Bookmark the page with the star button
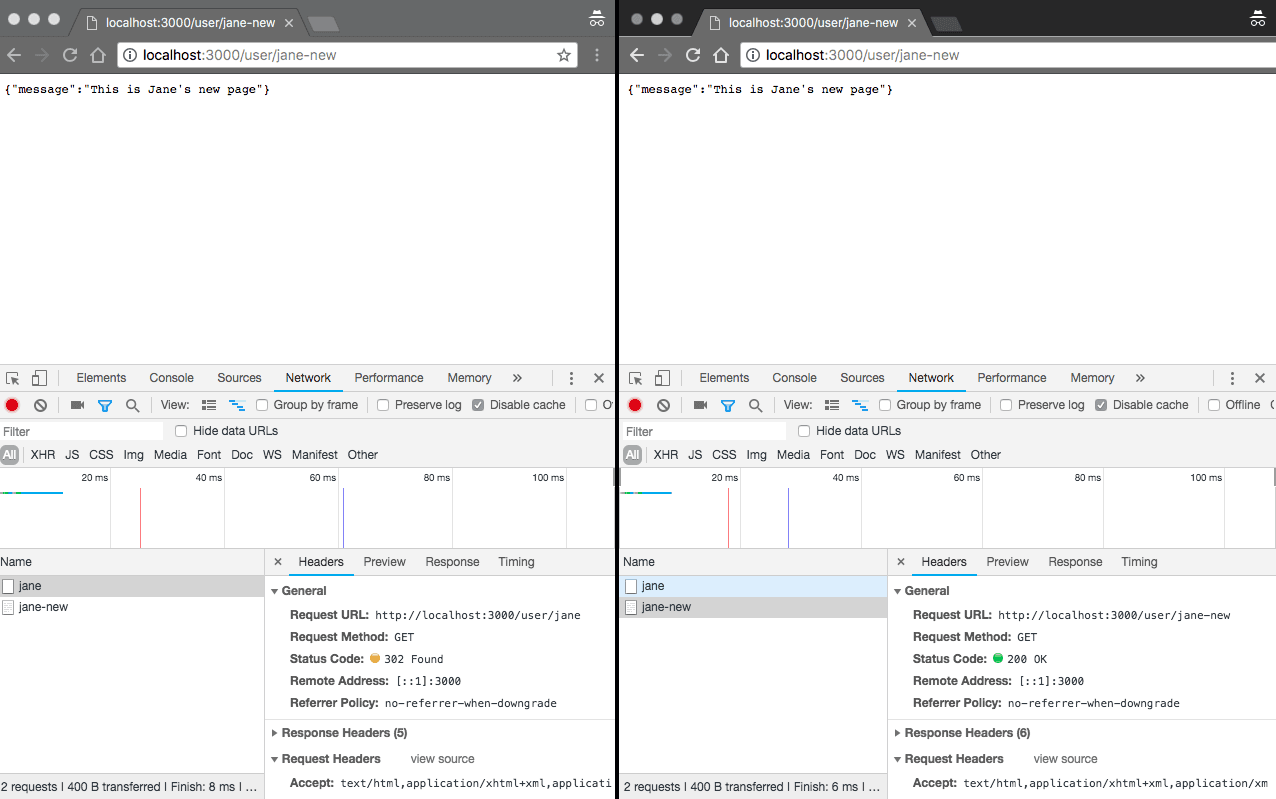The image size is (1276, 799). [564, 55]
